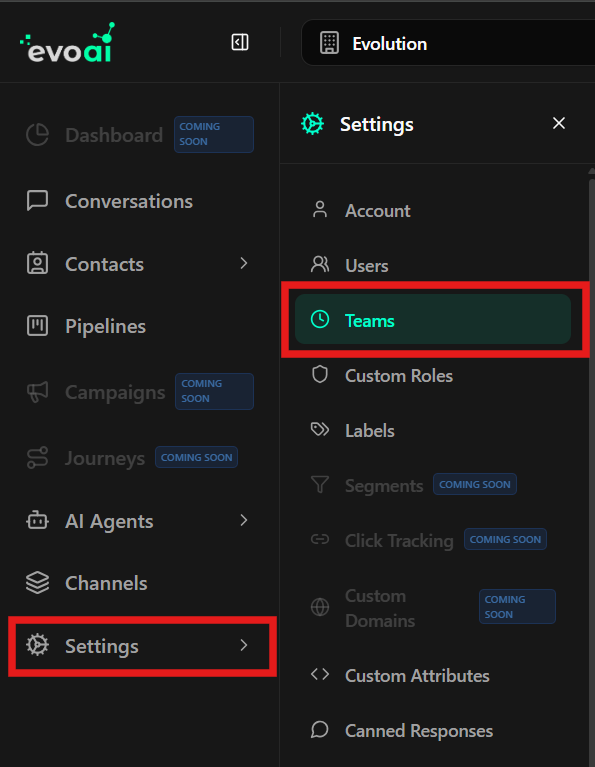Click the Custom Attributes code brackets icon
The image size is (595, 767).
(x=320, y=675)
